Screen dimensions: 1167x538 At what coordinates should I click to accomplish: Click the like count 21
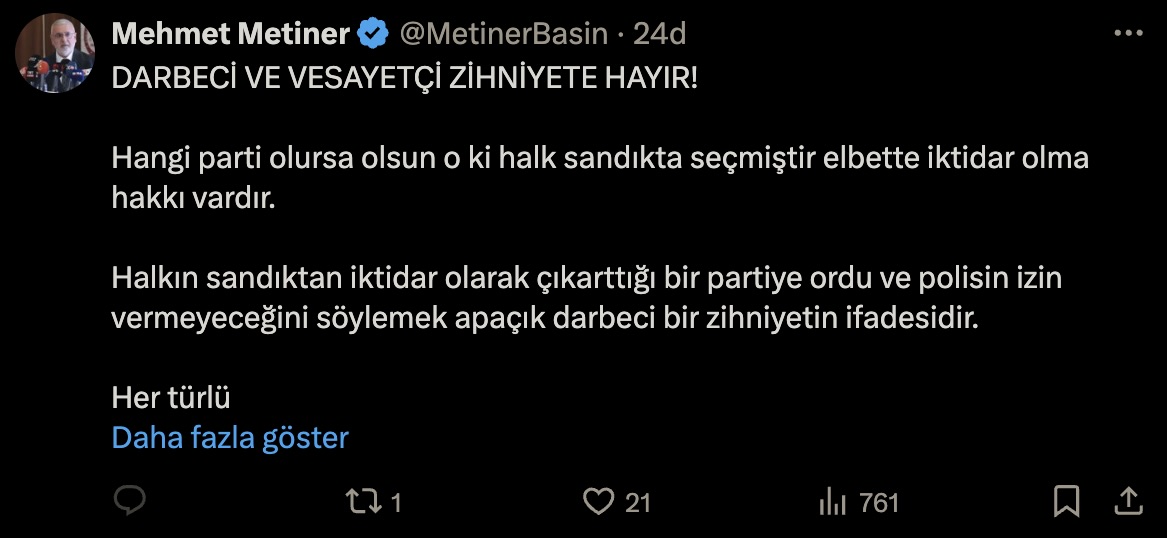tap(638, 502)
